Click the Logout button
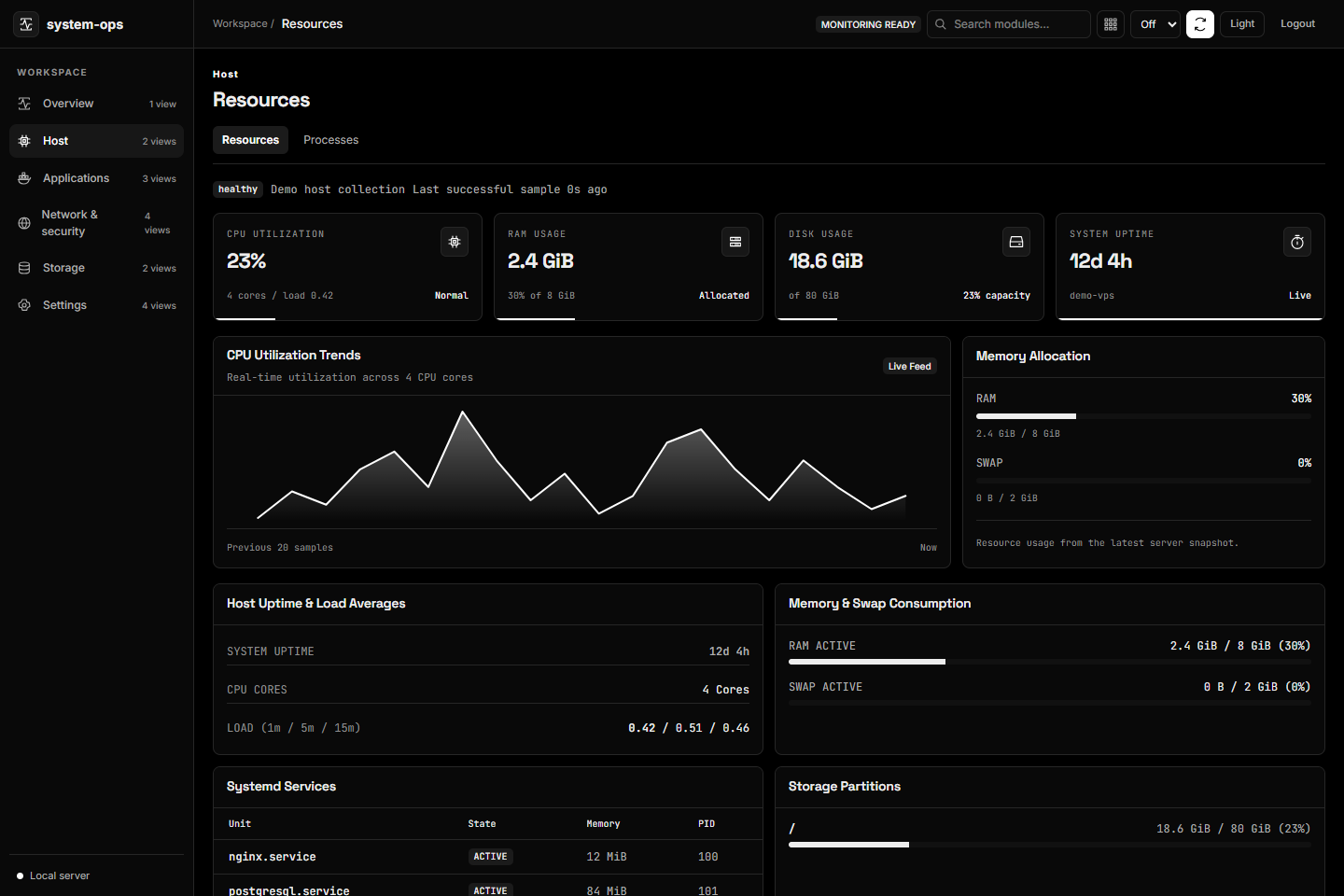The width and height of the screenshot is (1344, 896). click(x=1297, y=24)
